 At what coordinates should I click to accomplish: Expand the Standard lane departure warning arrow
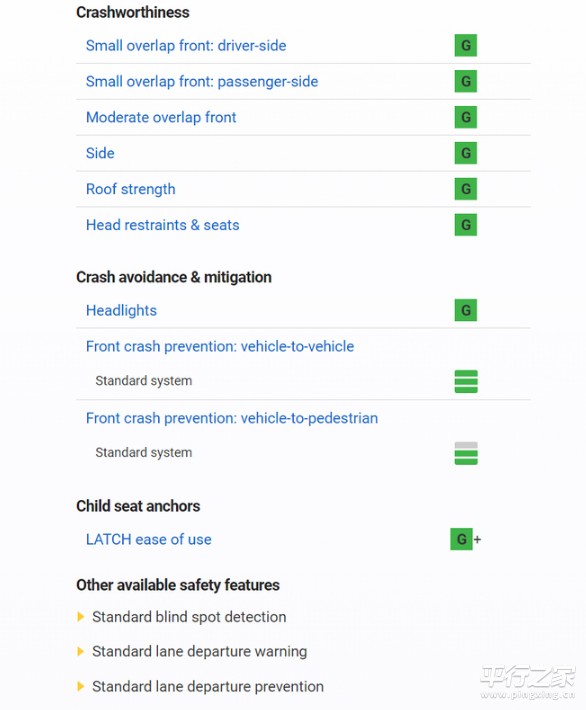click(x=81, y=651)
